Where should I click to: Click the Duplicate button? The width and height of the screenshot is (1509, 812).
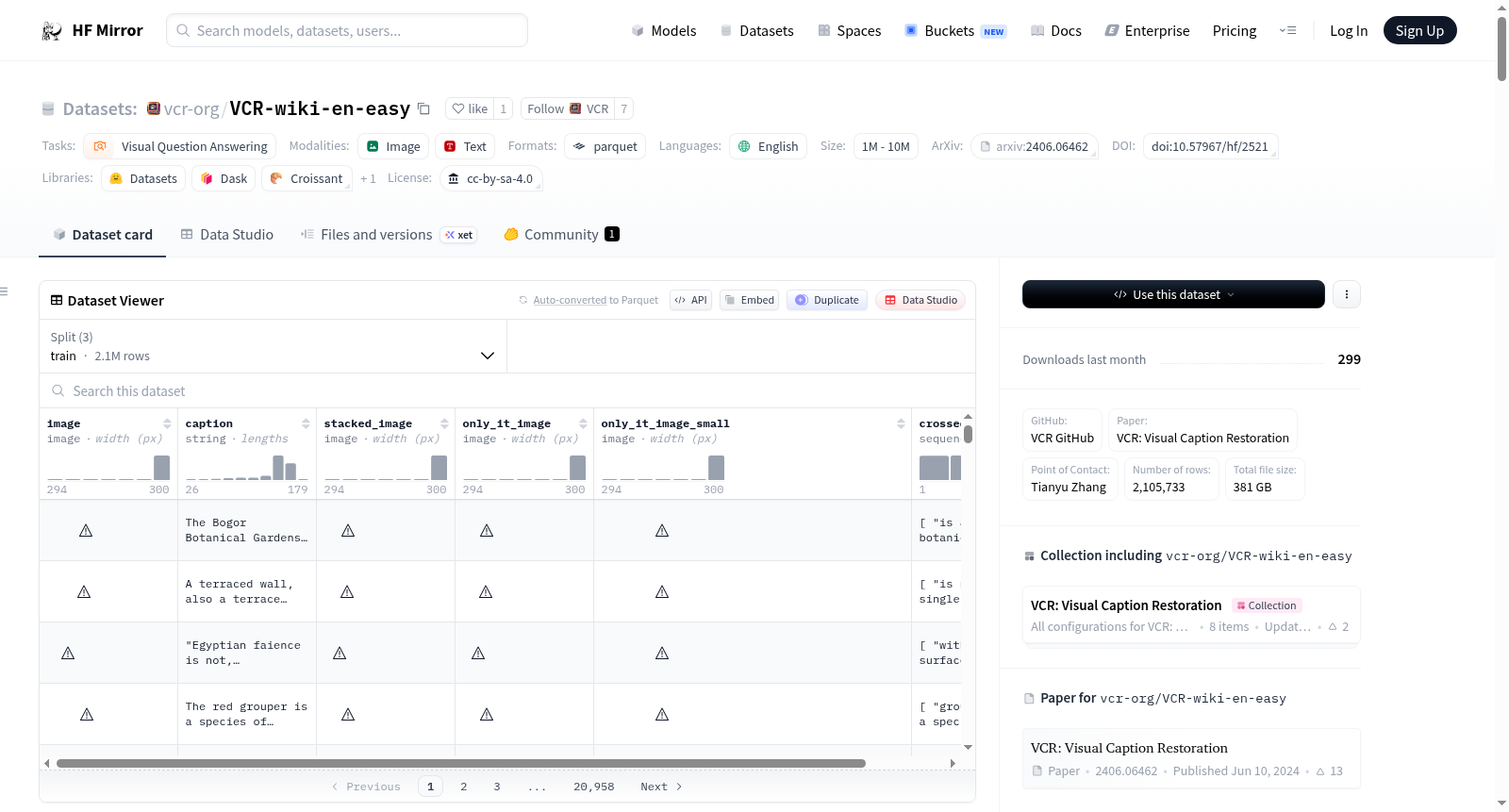coord(827,300)
